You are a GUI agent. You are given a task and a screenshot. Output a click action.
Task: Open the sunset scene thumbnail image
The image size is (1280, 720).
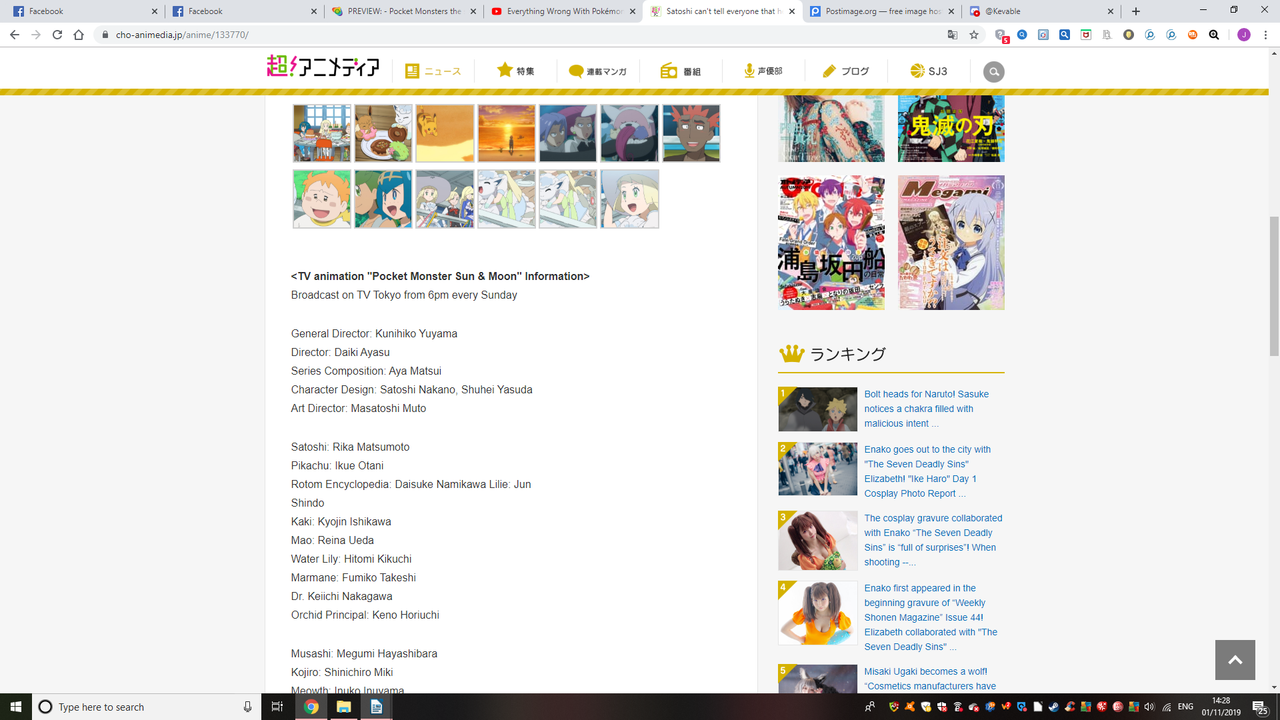pos(506,133)
